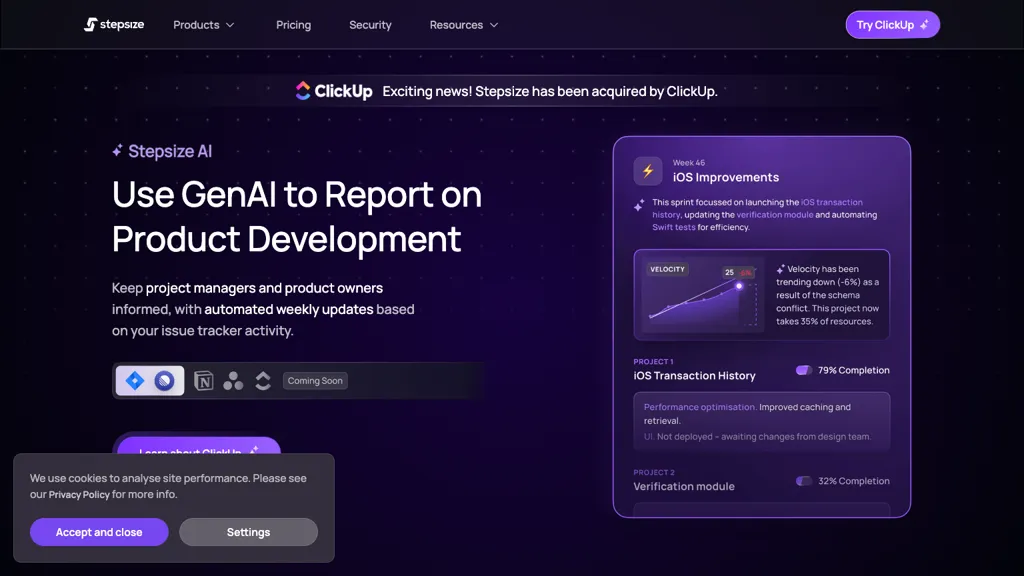Click the sparkle icon beside Velocity insight text
1024x576 pixels.
(780, 269)
